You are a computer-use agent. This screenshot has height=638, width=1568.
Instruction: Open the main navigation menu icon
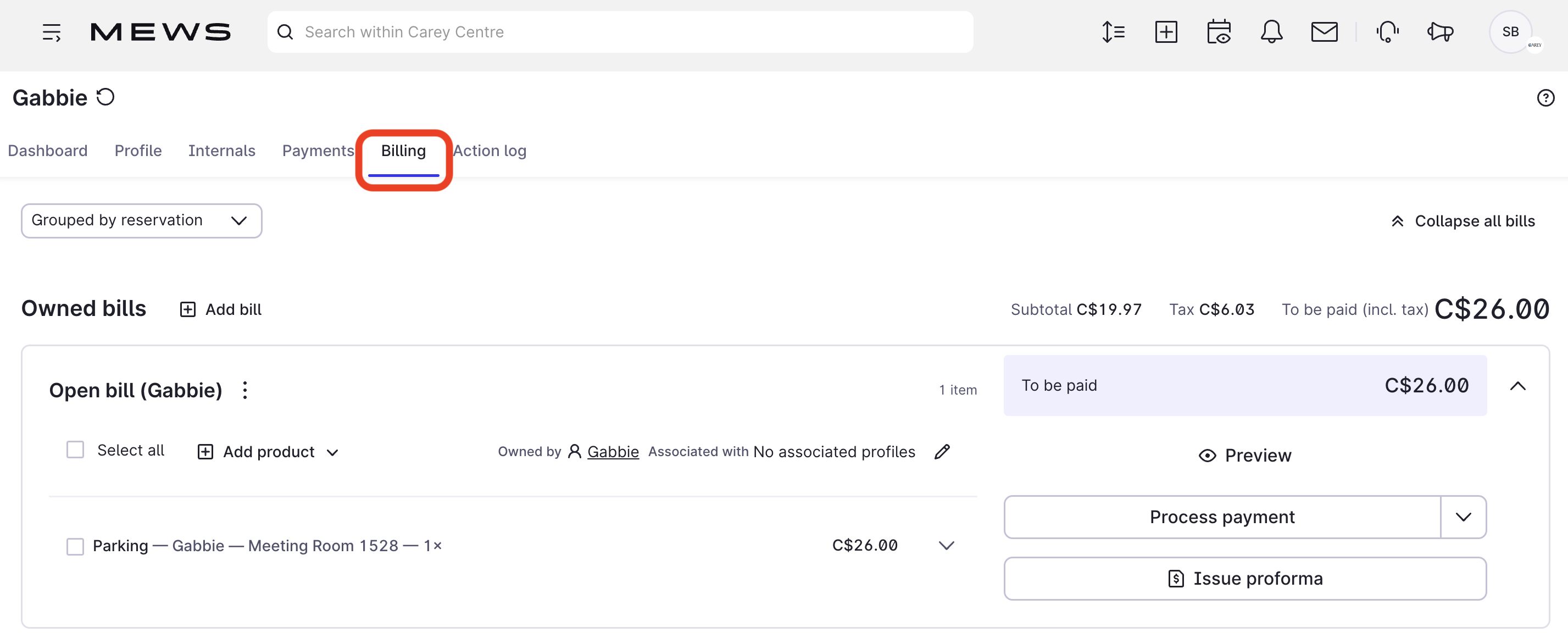pos(51,32)
